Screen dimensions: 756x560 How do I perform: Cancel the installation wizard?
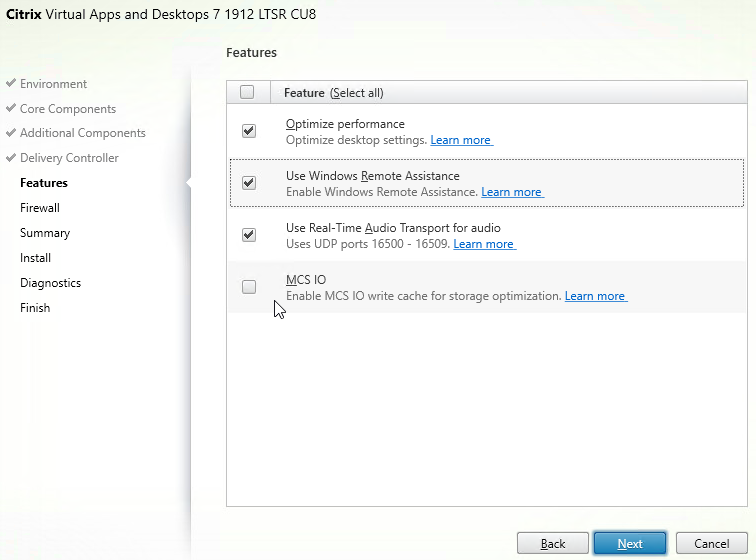(x=712, y=544)
